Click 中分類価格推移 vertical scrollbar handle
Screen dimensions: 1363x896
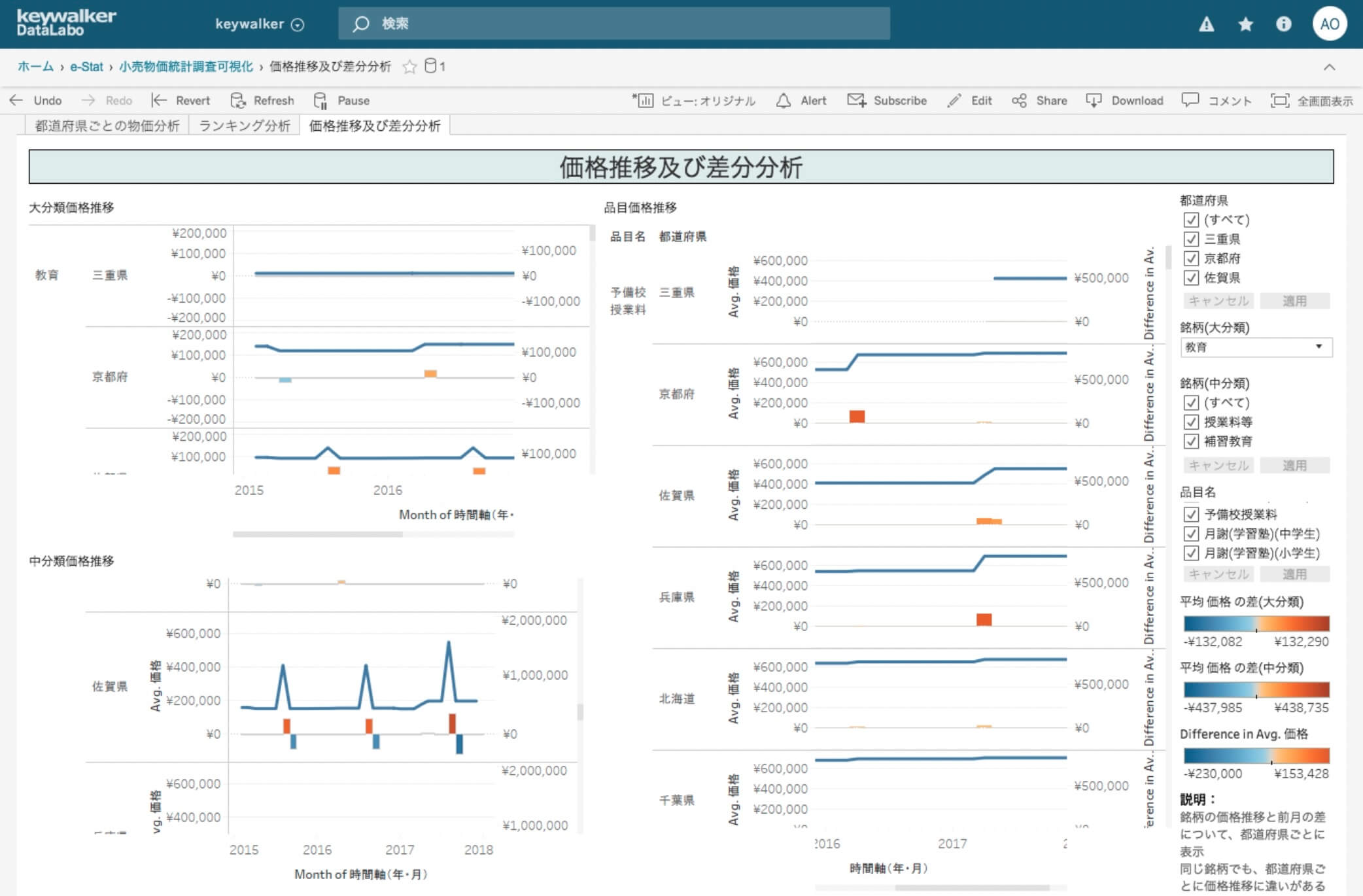579,712
